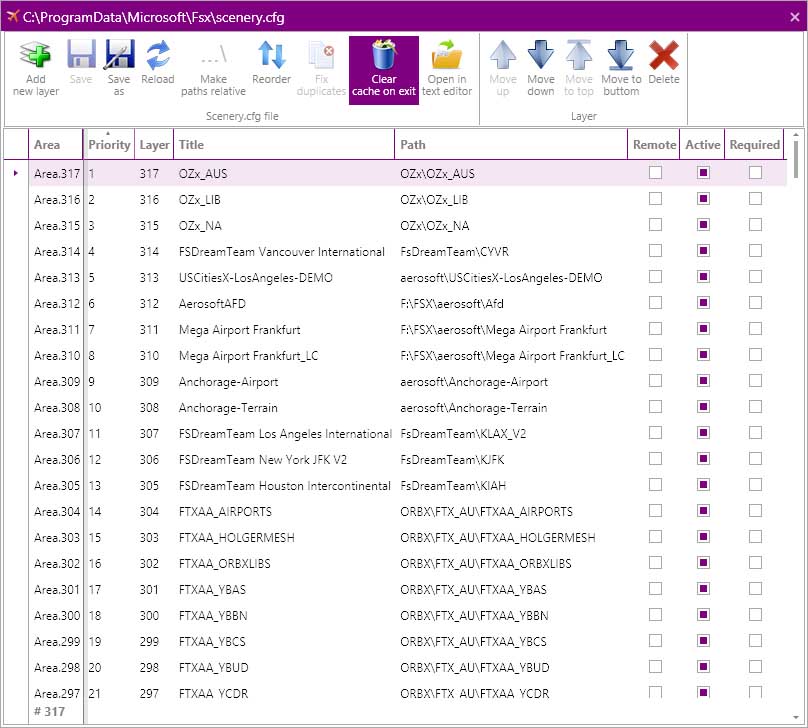
Task: Click path 'FsDreamTeam\KIAH'
Action: 453,486
